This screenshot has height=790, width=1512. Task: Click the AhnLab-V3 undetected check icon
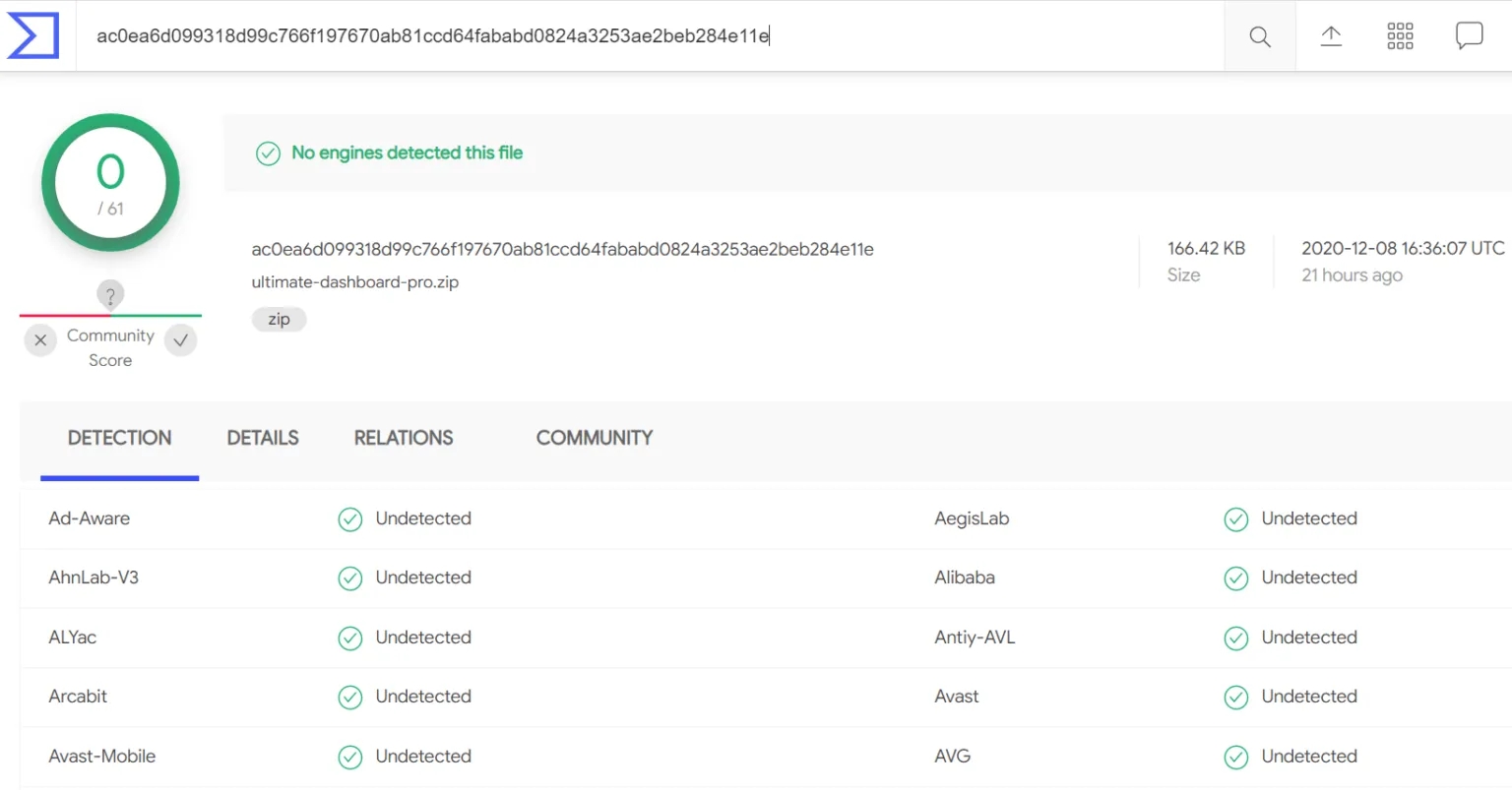pos(350,578)
